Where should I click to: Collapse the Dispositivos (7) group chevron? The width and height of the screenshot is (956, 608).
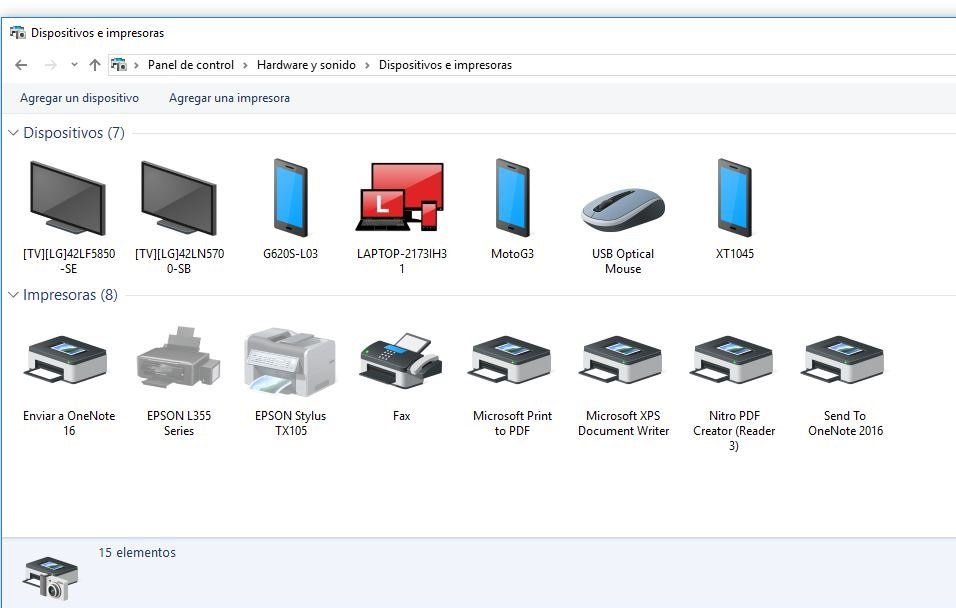coord(13,133)
